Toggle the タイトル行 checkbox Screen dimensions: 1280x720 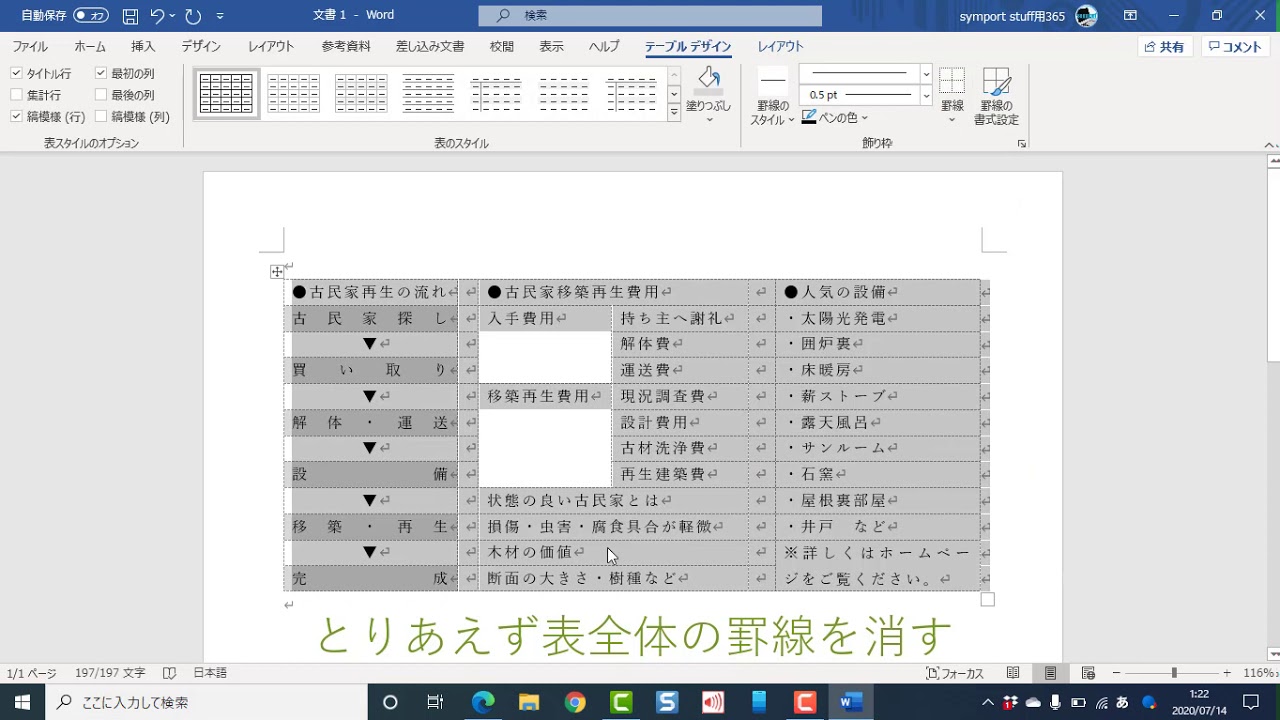pyautogui.click(x=16, y=74)
